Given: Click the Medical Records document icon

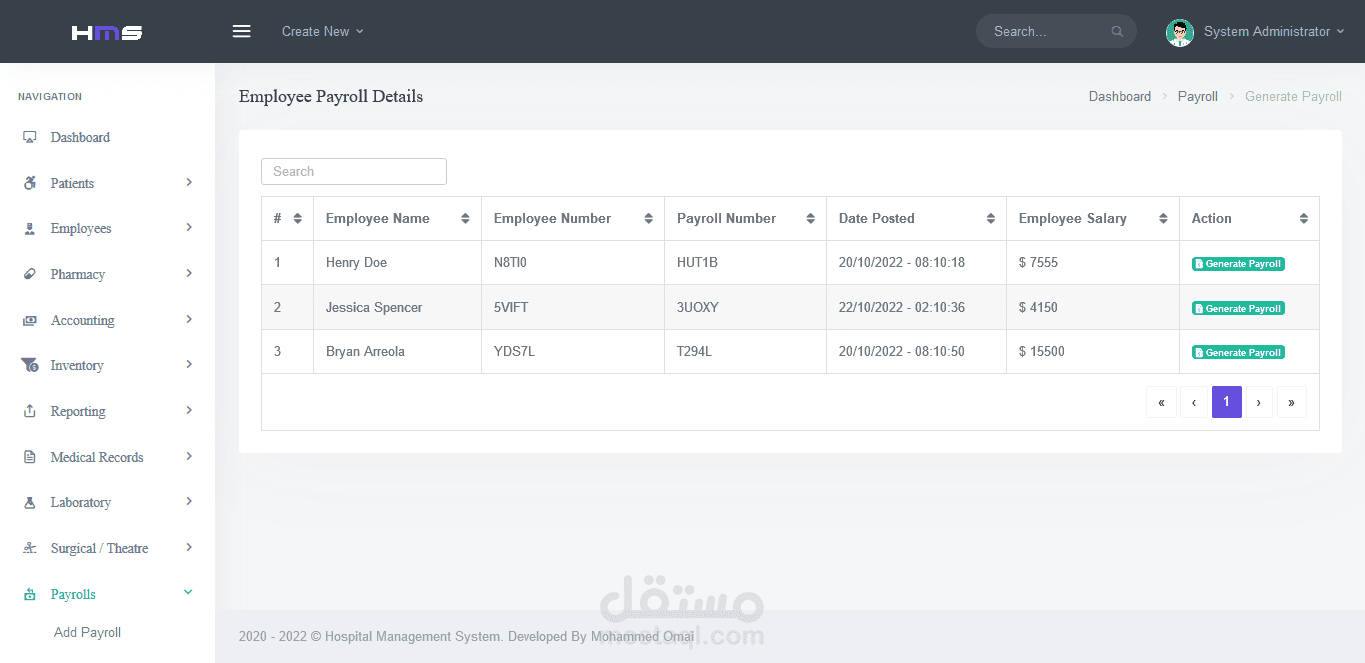Looking at the screenshot, I should [x=30, y=457].
